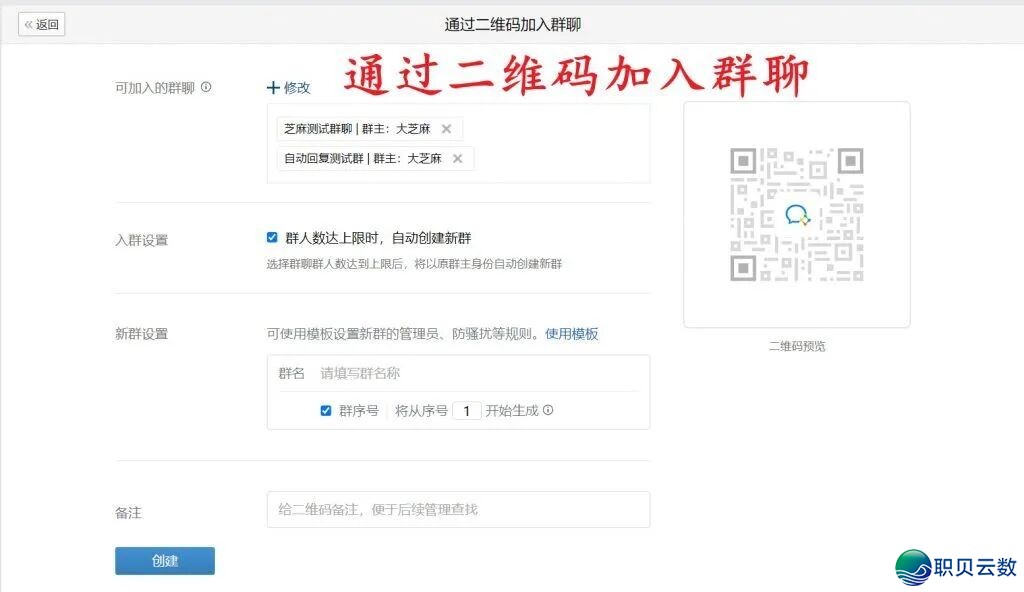1024x592 pixels.
Task: Select the 自动回复测试群 group tag
Action: click(x=362, y=158)
